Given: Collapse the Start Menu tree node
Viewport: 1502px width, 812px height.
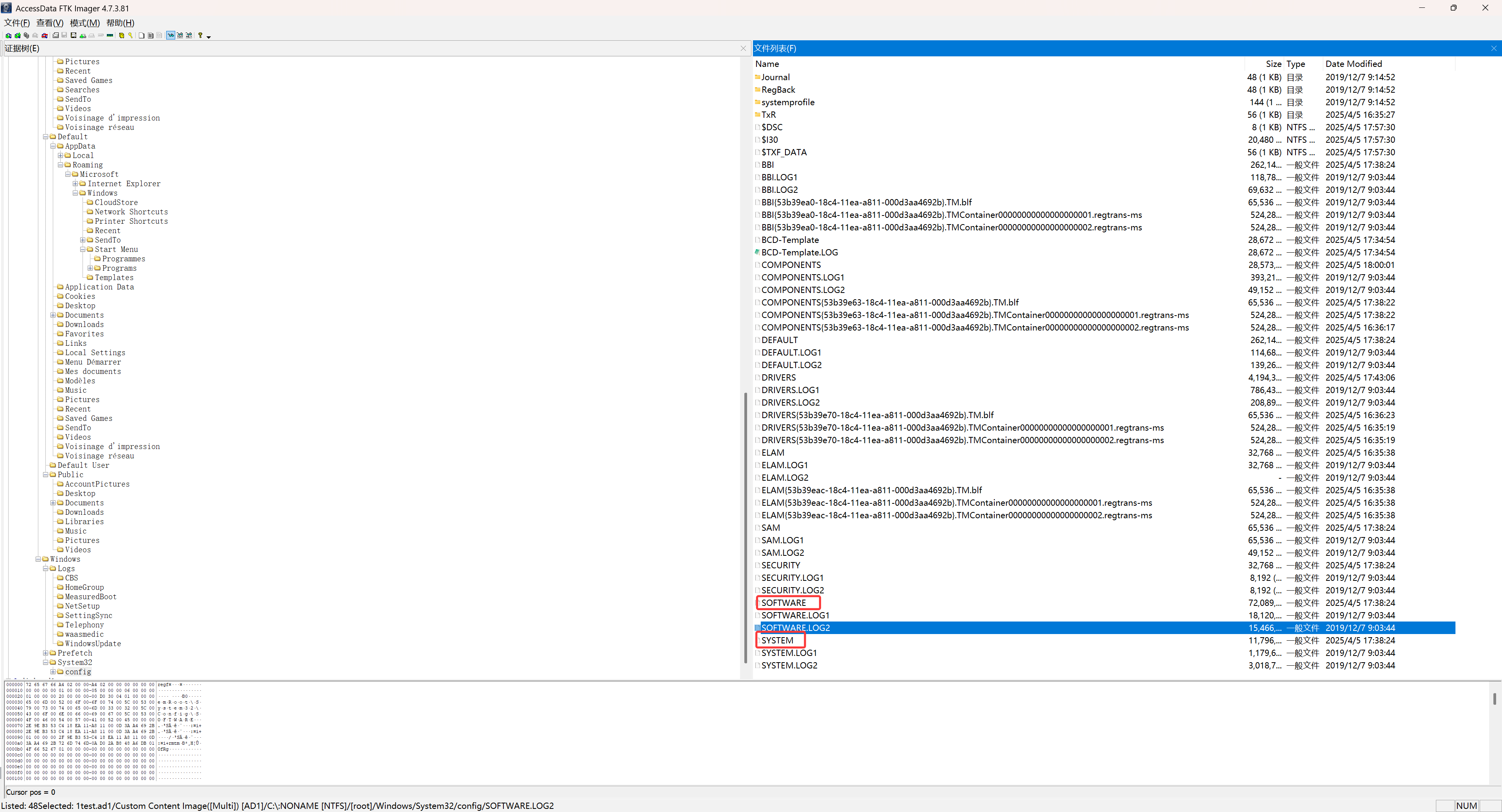Looking at the screenshot, I should (83, 250).
